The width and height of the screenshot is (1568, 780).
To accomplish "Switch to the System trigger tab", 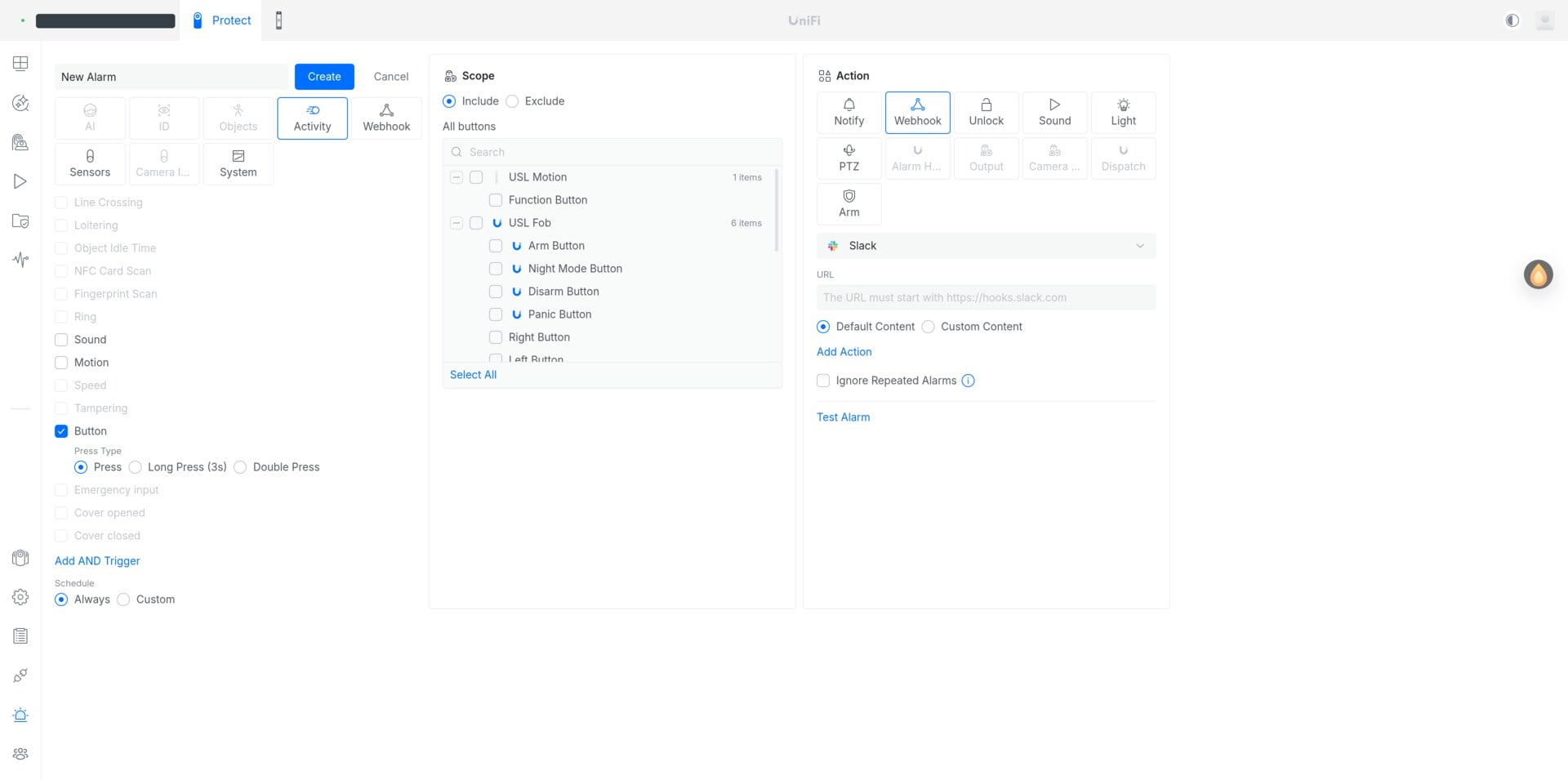I will pos(238,163).
